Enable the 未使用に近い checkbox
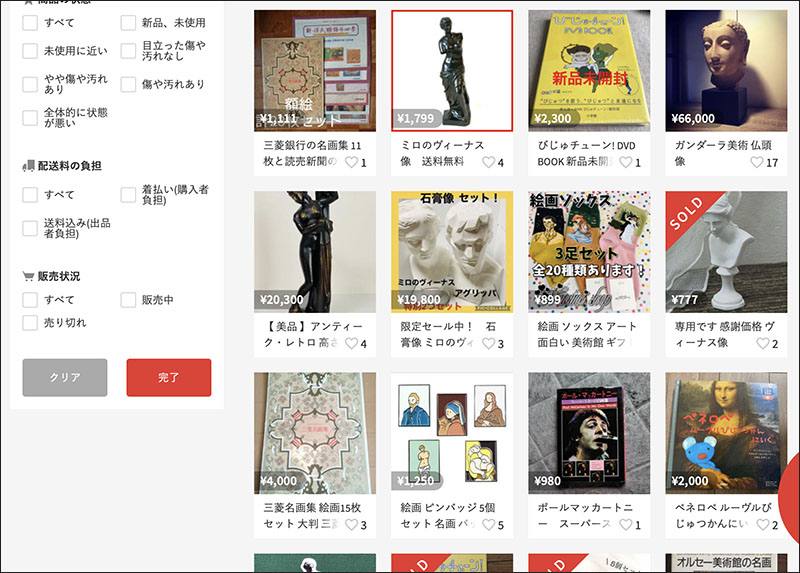Screen dimensions: 800x573 30,51
